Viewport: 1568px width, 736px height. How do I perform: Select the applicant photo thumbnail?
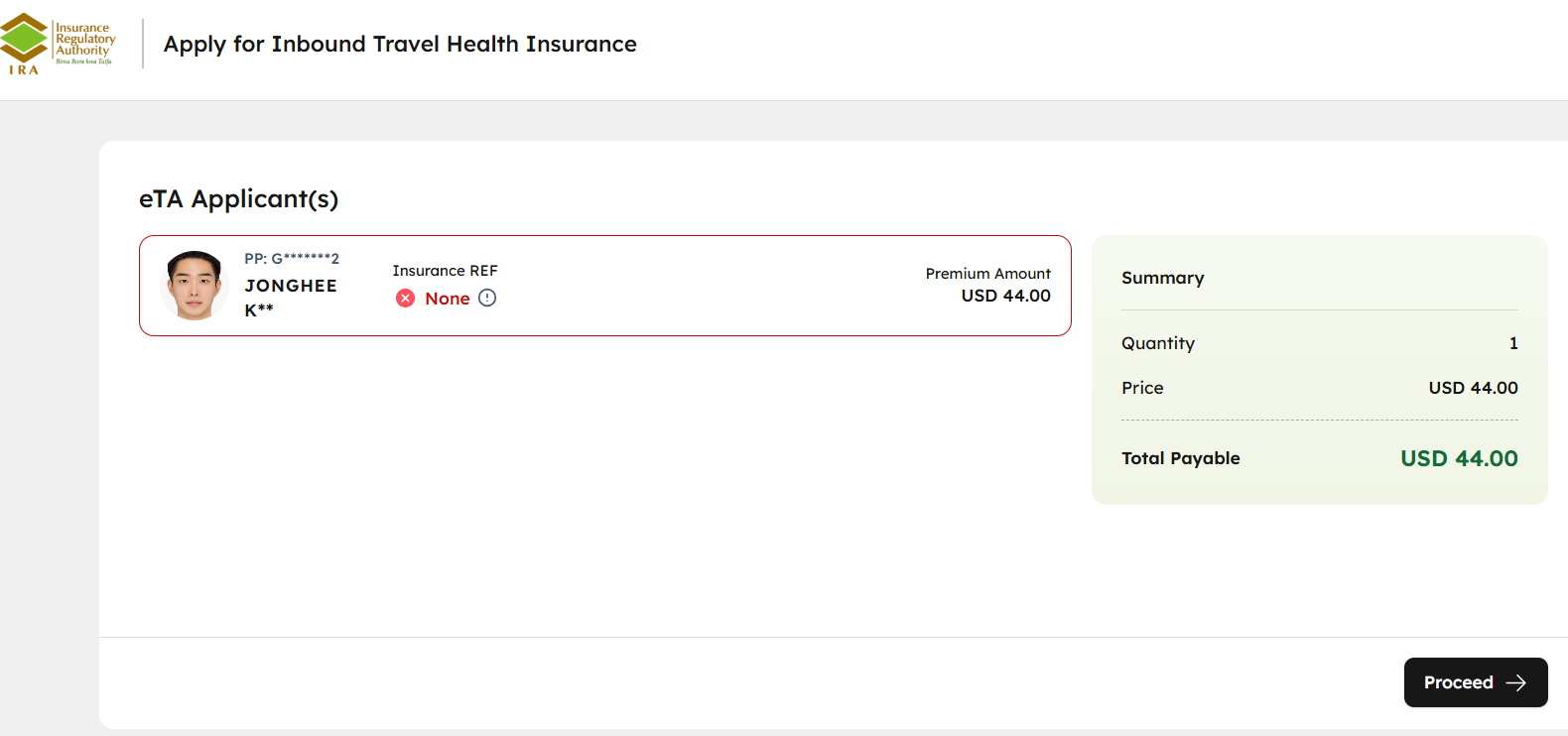coord(195,286)
